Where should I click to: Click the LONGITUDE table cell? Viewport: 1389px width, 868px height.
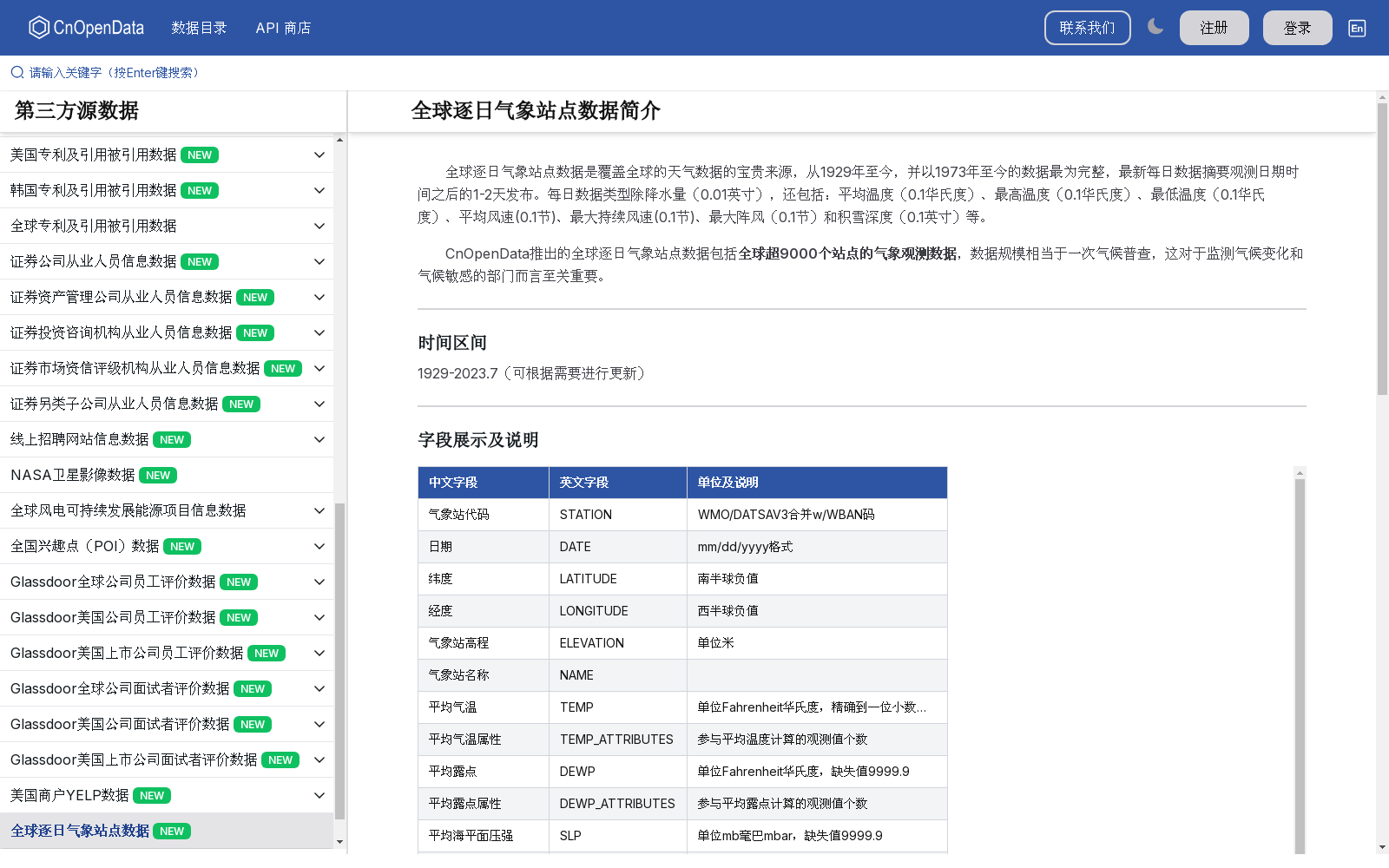click(x=618, y=611)
